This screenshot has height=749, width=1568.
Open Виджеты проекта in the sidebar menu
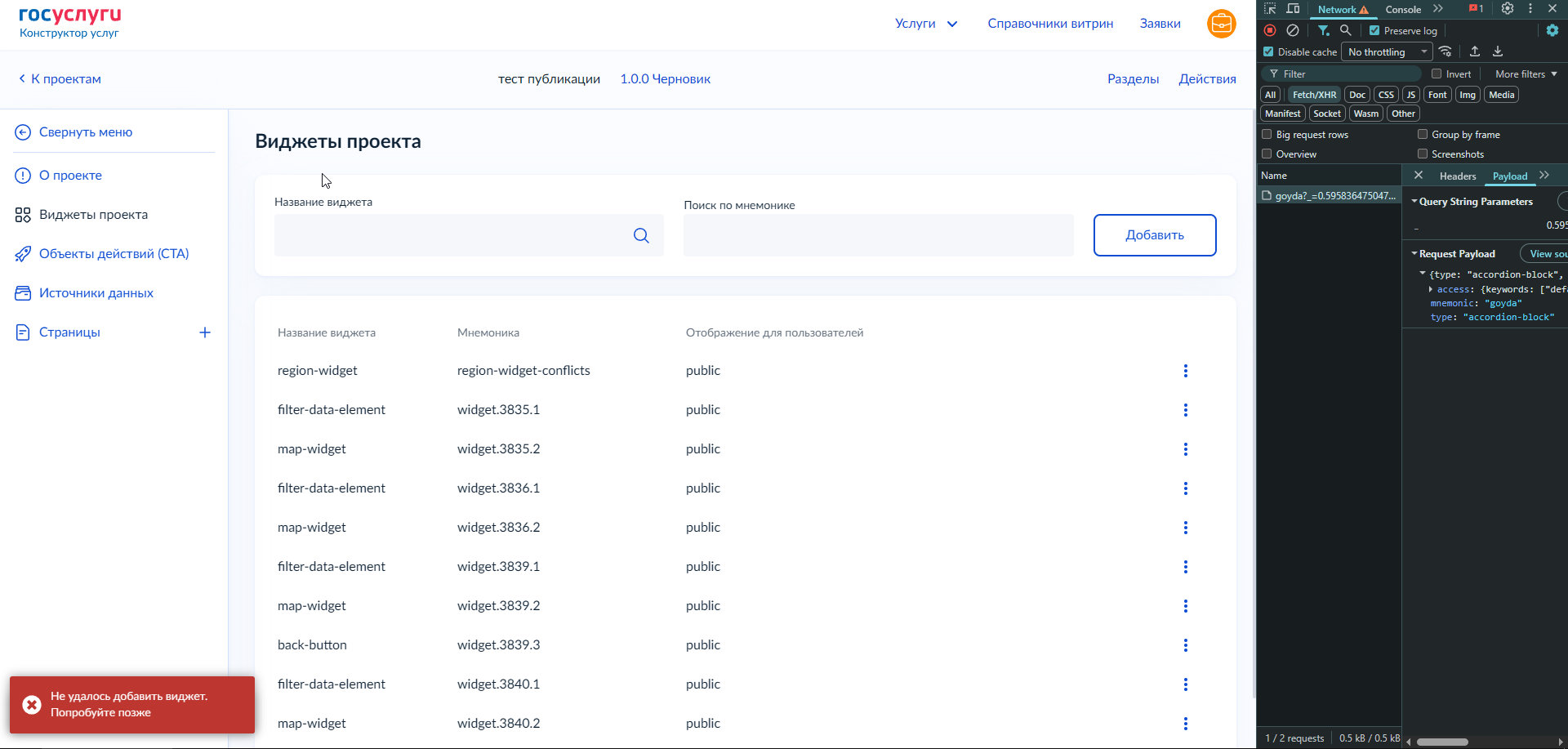(x=94, y=215)
